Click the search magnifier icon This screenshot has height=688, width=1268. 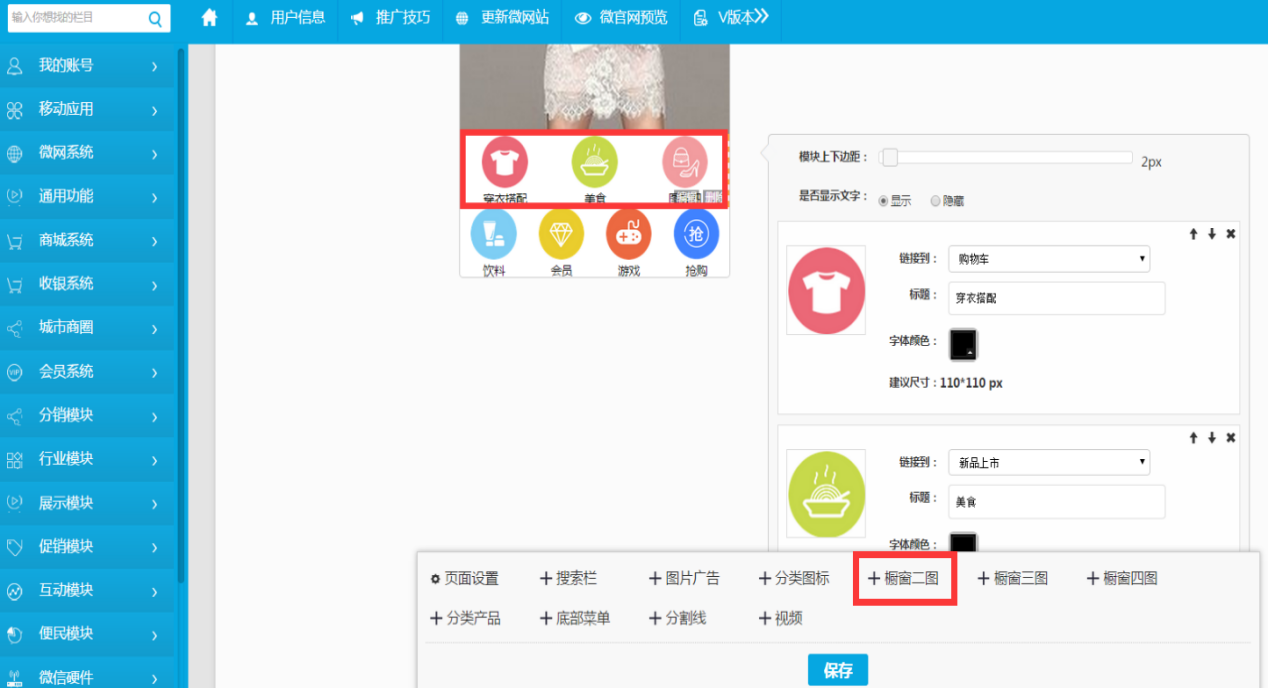click(x=155, y=18)
